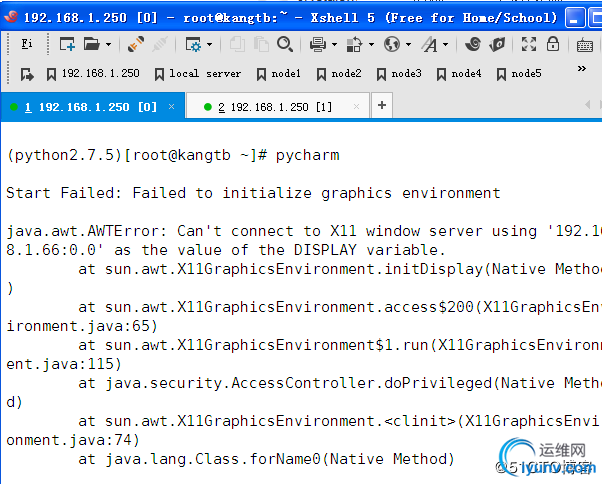Viewport: 602px width, 484px height.
Task: Switch to tab 2 192.168.1.250 [1]
Action: [278, 107]
